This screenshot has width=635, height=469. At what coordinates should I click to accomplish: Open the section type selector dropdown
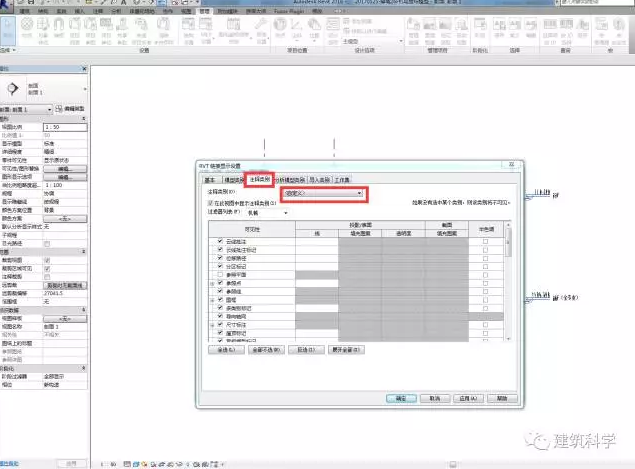(x=44, y=89)
